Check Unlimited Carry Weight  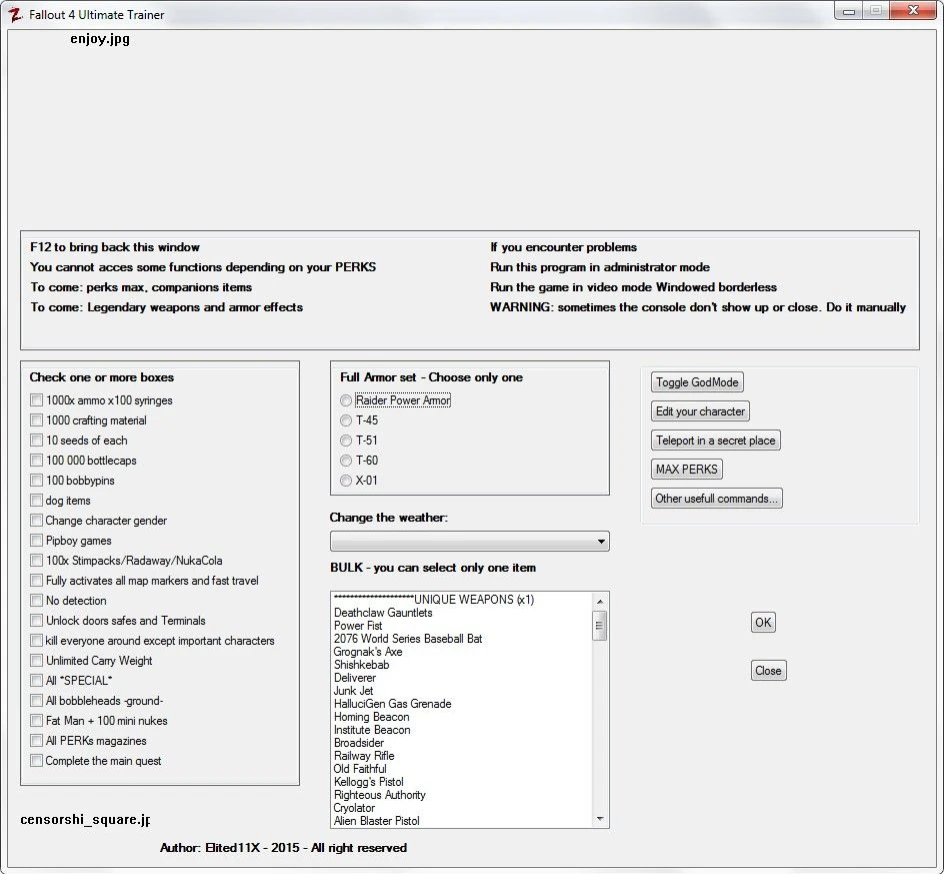coord(37,660)
